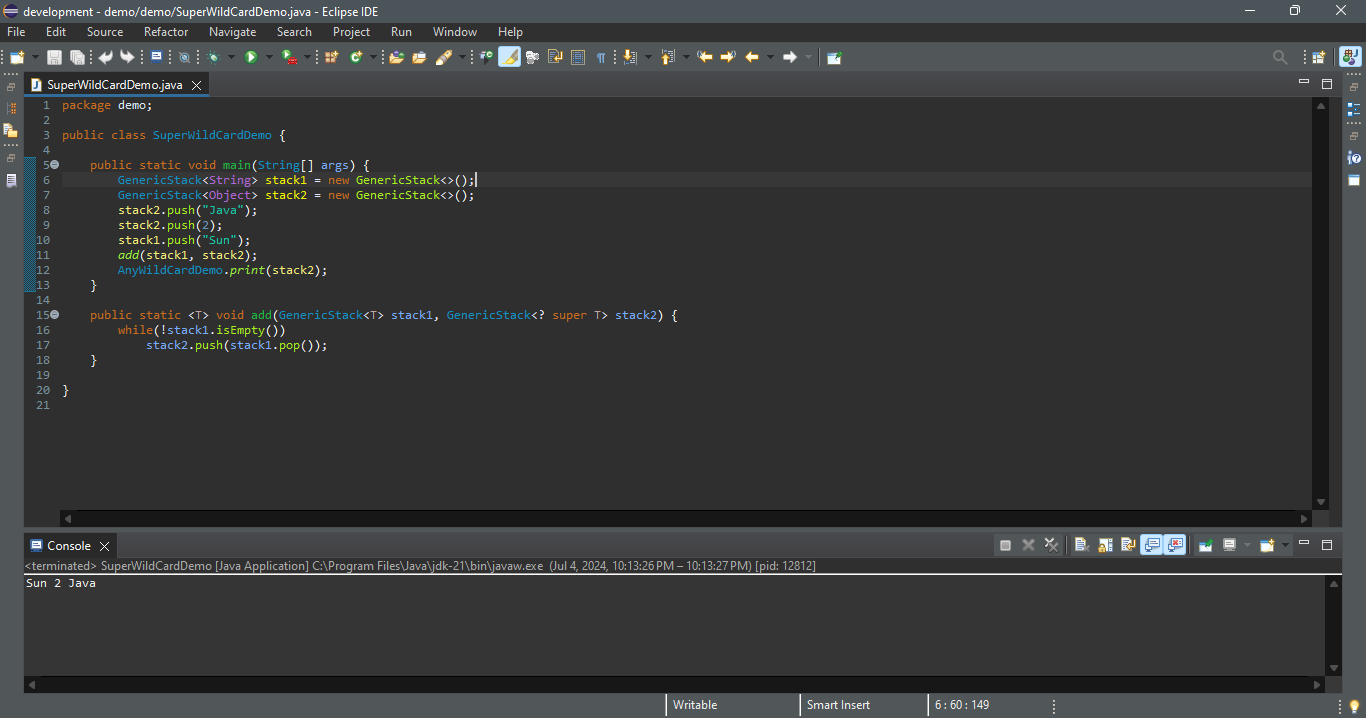Toggle Show Console on Standard Out change
1366x718 pixels.
(x=1152, y=545)
